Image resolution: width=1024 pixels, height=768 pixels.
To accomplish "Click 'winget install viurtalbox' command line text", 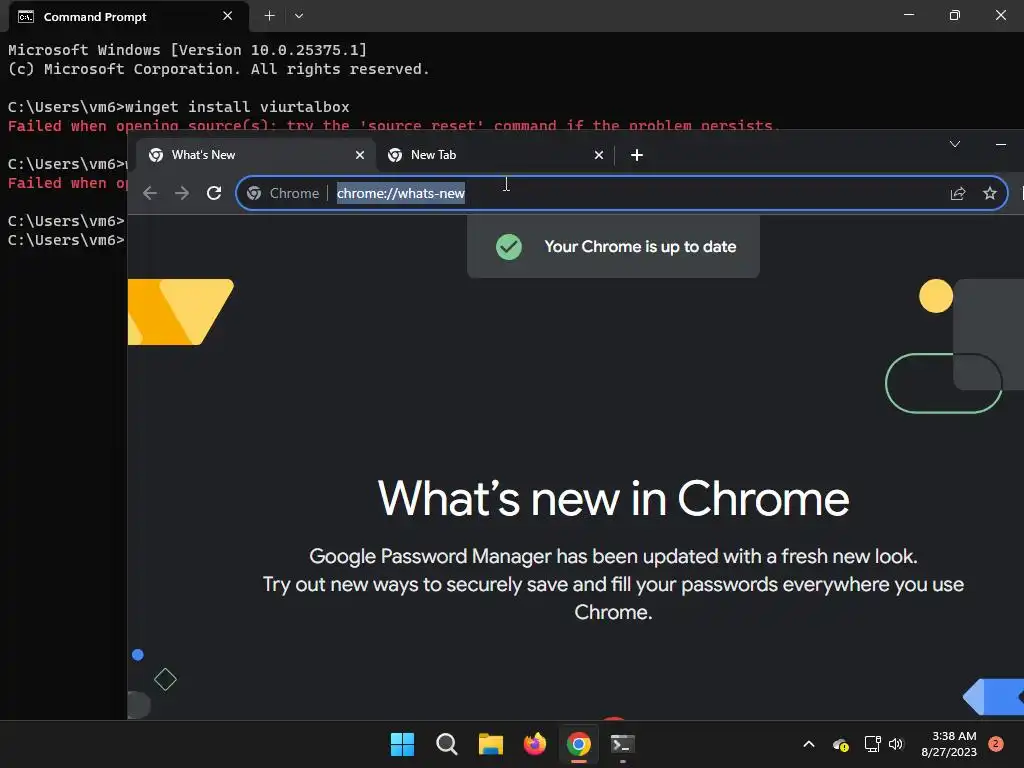I will [236, 106].
